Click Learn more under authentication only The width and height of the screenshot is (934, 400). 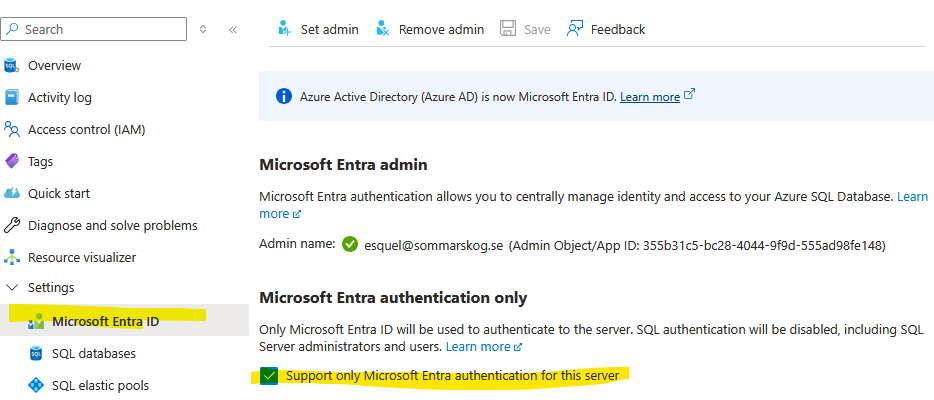[478, 346]
